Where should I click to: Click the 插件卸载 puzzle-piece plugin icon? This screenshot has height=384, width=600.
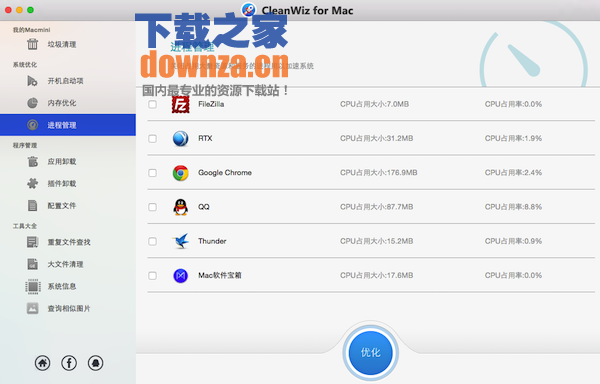pos(33,184)
